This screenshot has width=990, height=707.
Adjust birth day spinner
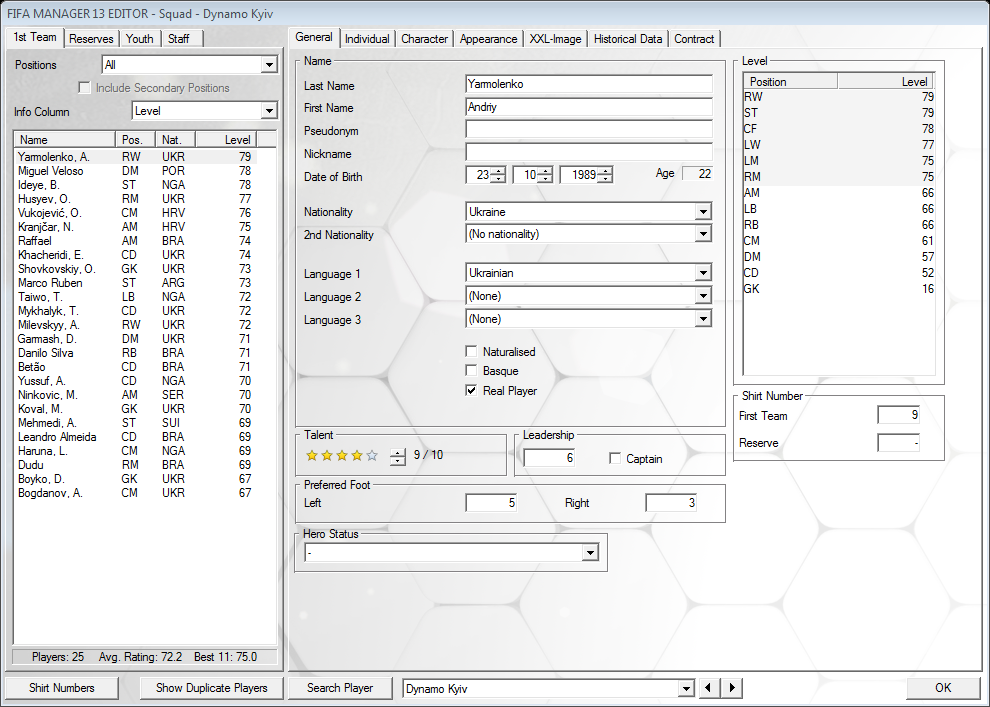pos(498,175)
